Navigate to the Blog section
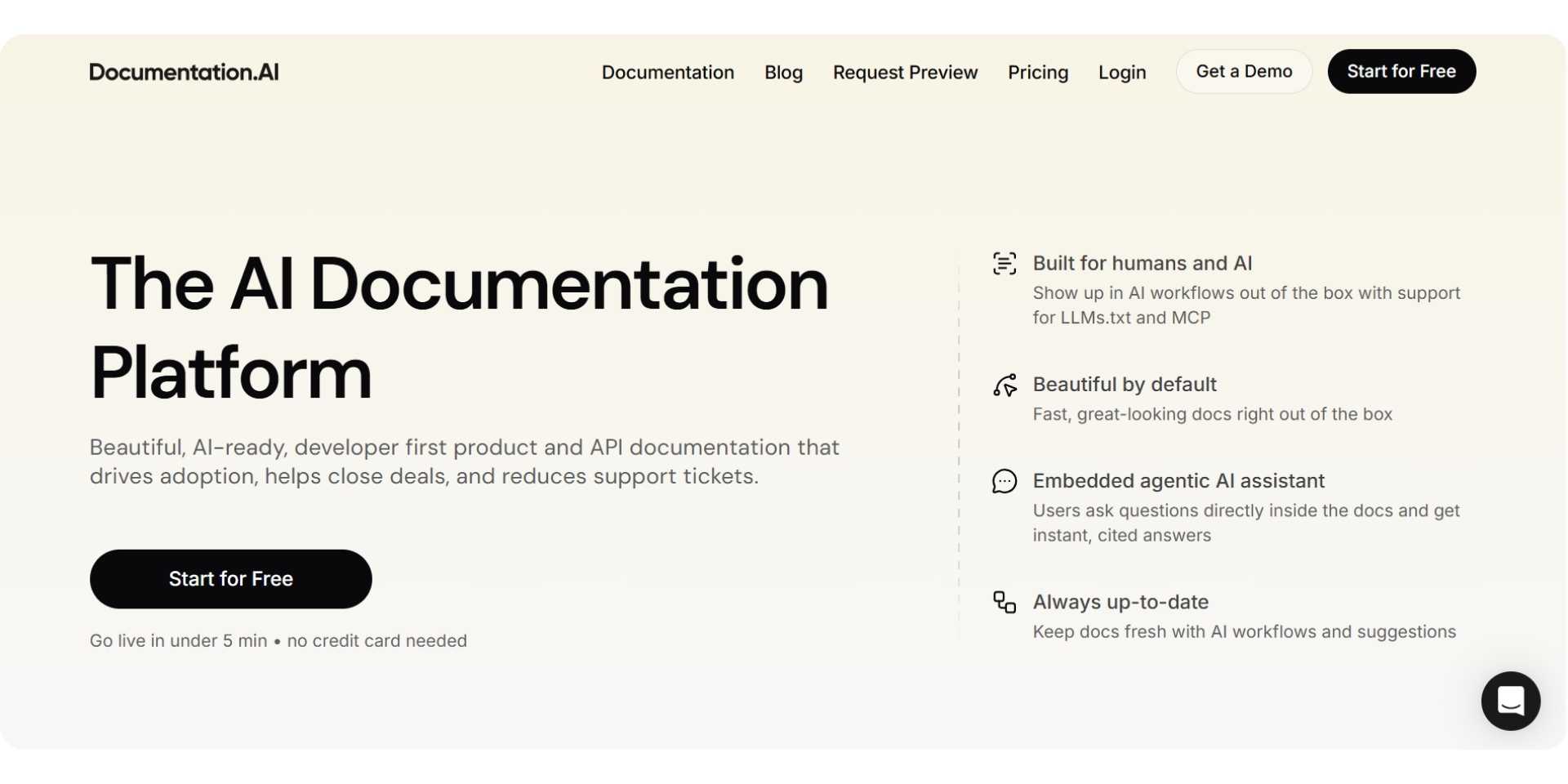This screenshot has height=784, width=1568. [x=783, y=72]
